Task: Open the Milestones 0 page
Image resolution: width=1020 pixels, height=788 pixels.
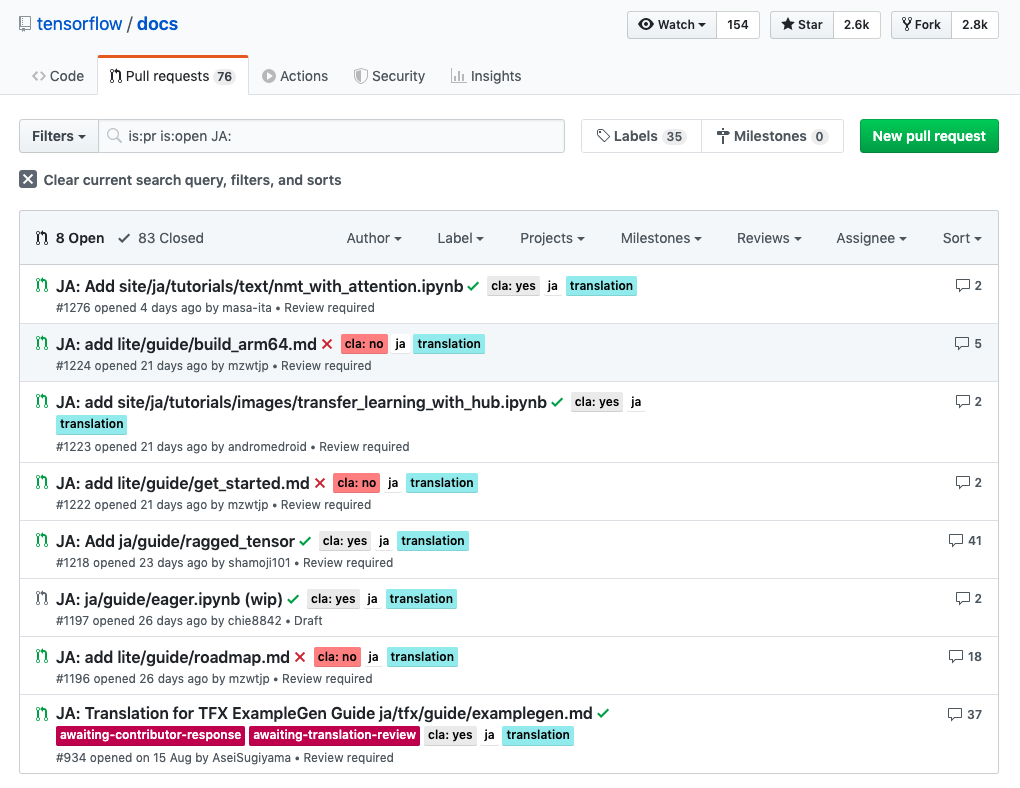Action: [772, 136]
